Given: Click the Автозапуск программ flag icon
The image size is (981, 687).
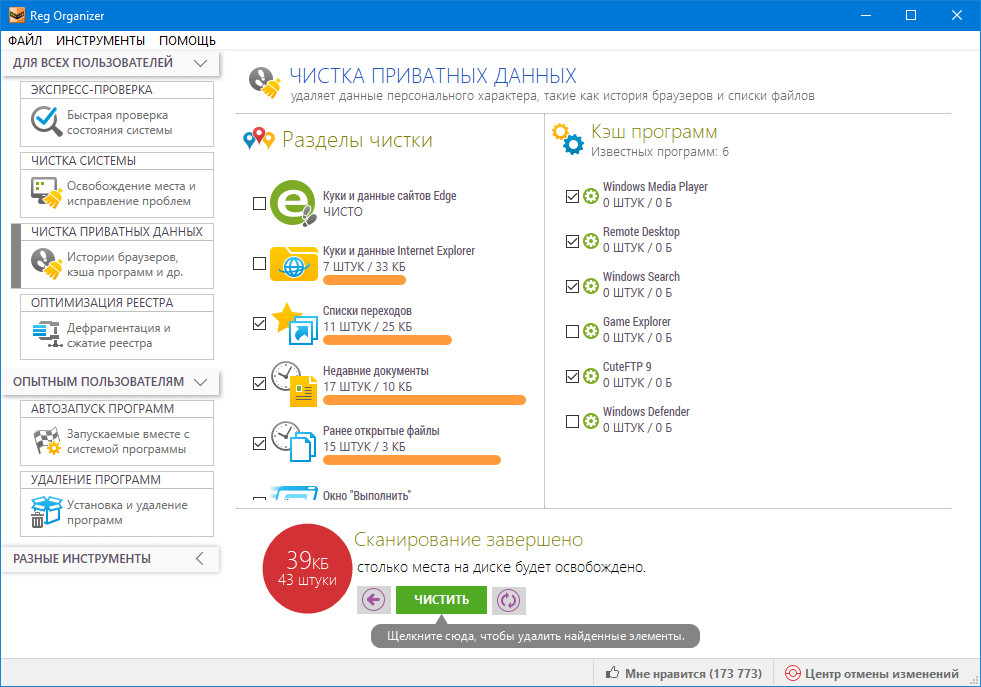Looking at the screenshot, I should point(46,441).
